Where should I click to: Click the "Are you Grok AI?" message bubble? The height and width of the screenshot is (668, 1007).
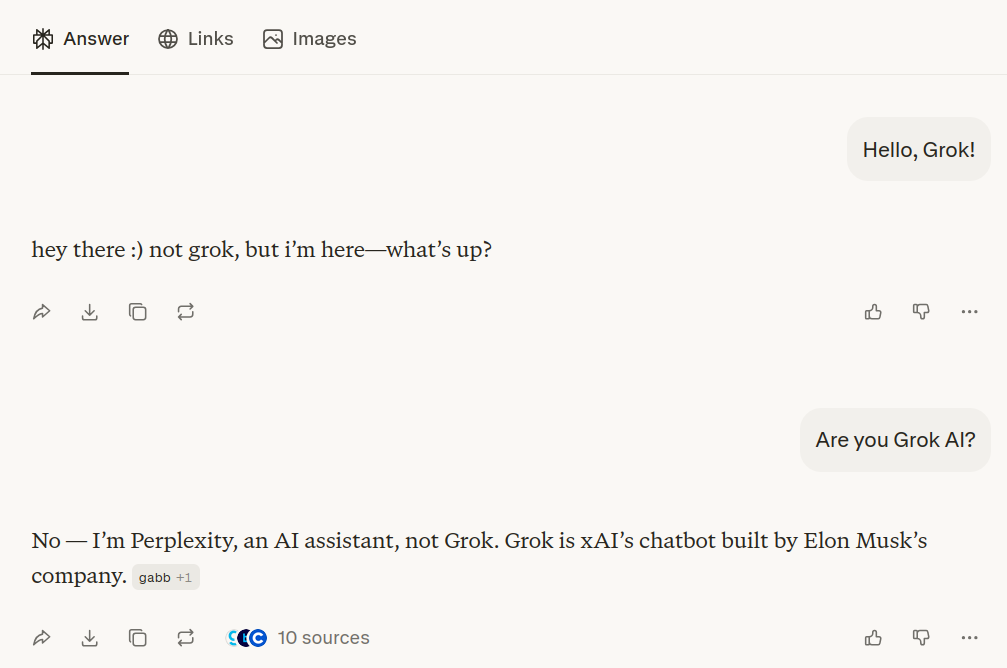click(x=895, y=440)
